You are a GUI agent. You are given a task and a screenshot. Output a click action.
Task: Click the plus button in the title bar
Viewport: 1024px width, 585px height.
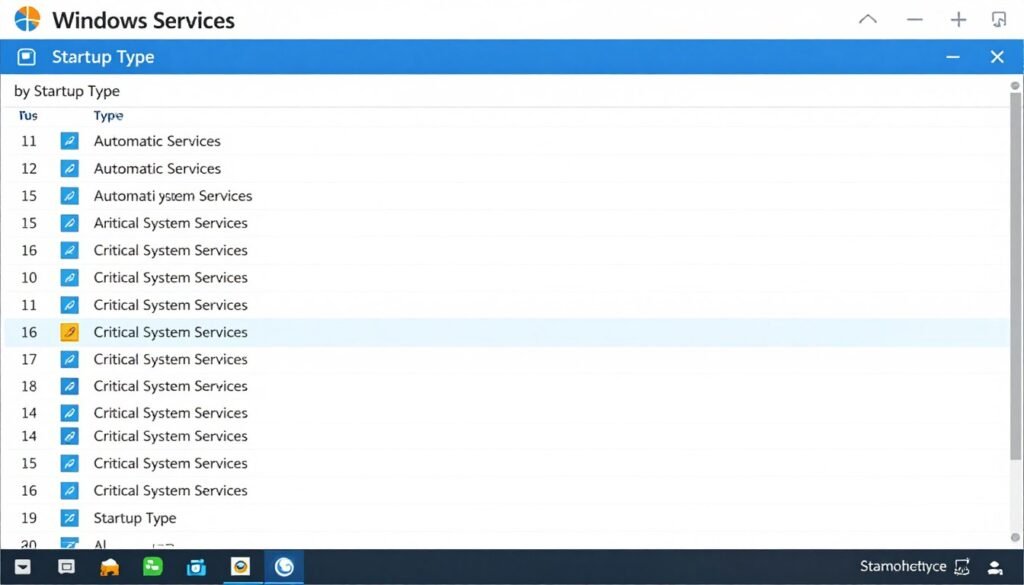pyautogui.click(x=958, y=18)
